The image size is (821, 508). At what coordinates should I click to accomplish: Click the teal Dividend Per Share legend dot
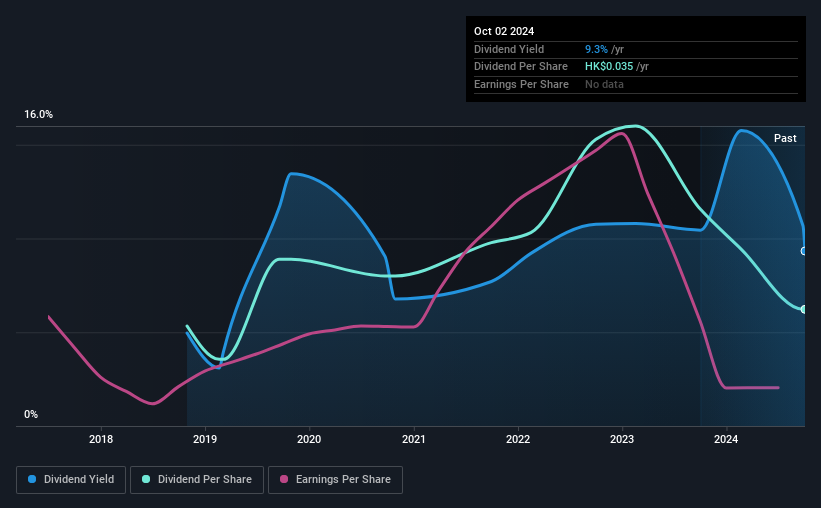pos(146,479)
